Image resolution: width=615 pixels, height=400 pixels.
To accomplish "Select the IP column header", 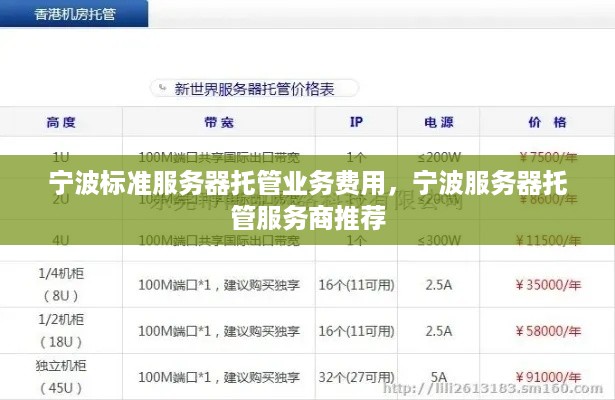I will coord(356,122).
